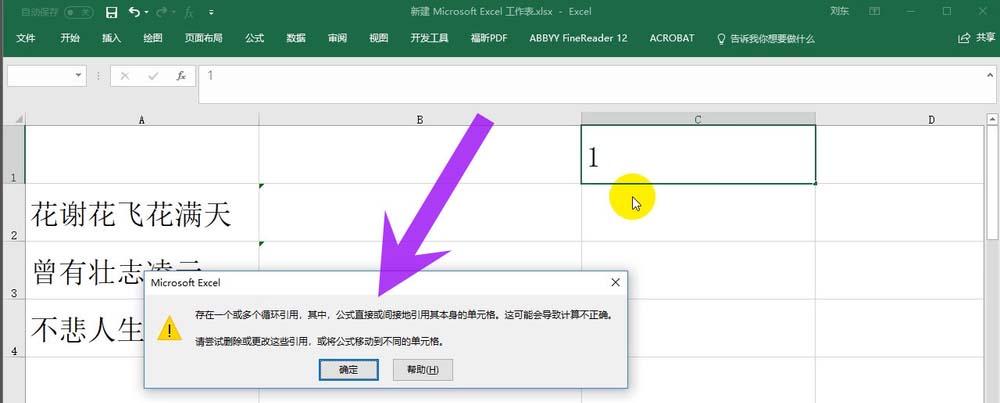The width and height of the screenshot is (1000, 403).
Task: Close the Microsoft Excel warning dialog
Action: pyautogui.click(x=615, y=282)
